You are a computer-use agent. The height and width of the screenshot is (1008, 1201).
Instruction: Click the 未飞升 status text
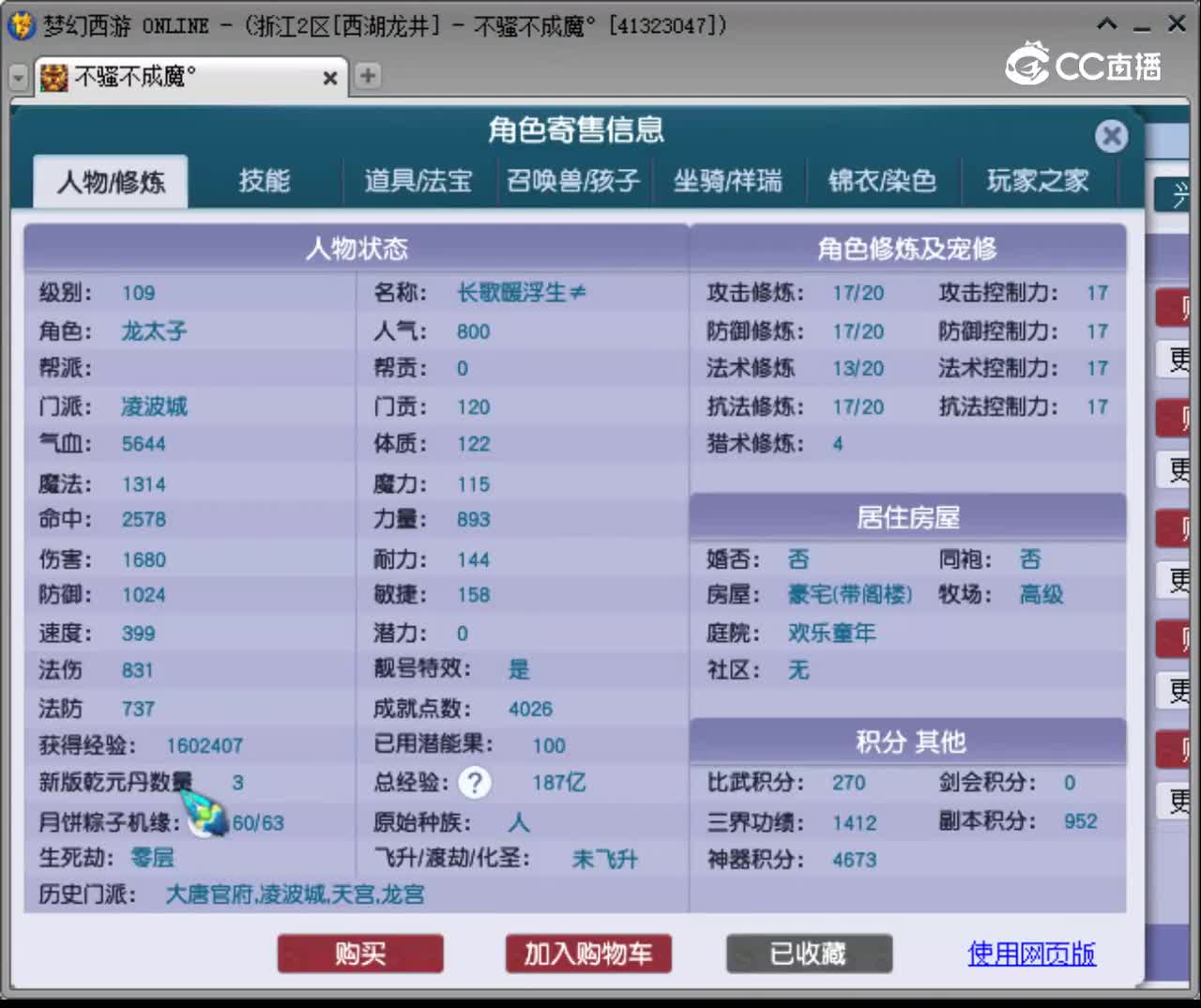605,859
